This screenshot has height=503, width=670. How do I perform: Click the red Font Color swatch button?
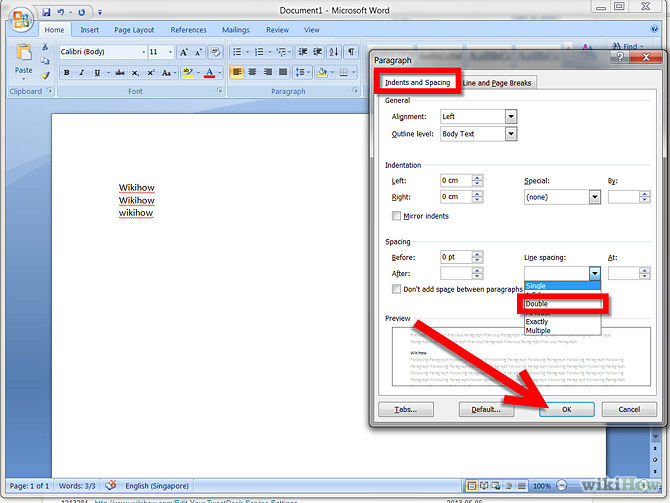[x=210, y=73]
